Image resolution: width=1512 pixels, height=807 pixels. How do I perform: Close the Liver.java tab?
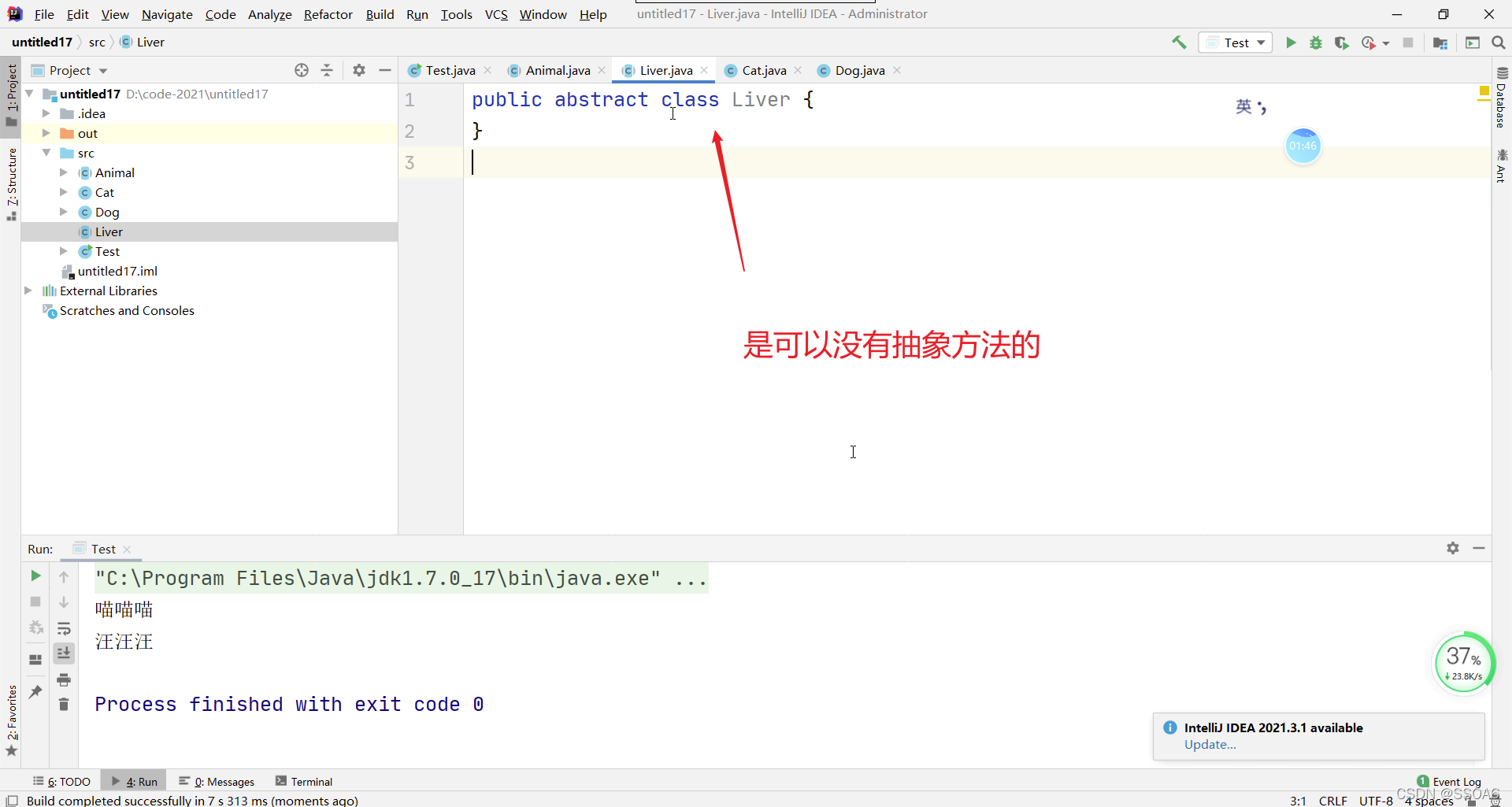coord(704,70)
